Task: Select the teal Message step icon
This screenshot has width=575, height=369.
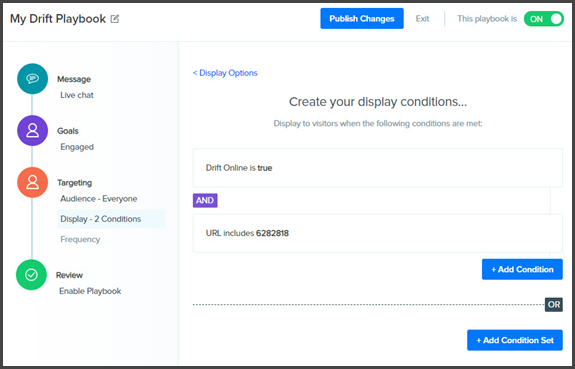Action: [x=32, y=79]
